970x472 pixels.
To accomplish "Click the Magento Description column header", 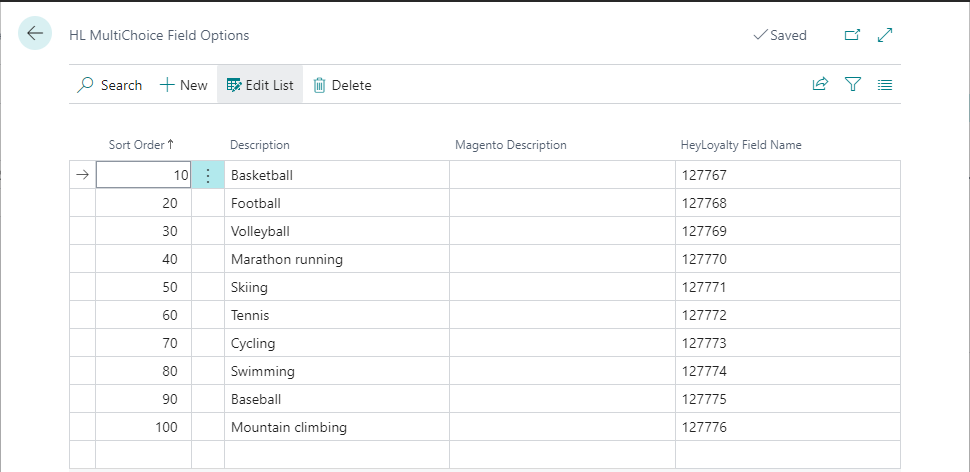I will (510, 145).
